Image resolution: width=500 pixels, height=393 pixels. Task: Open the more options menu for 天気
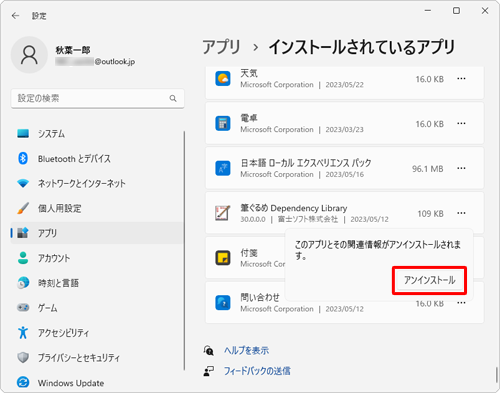point(461,79)
